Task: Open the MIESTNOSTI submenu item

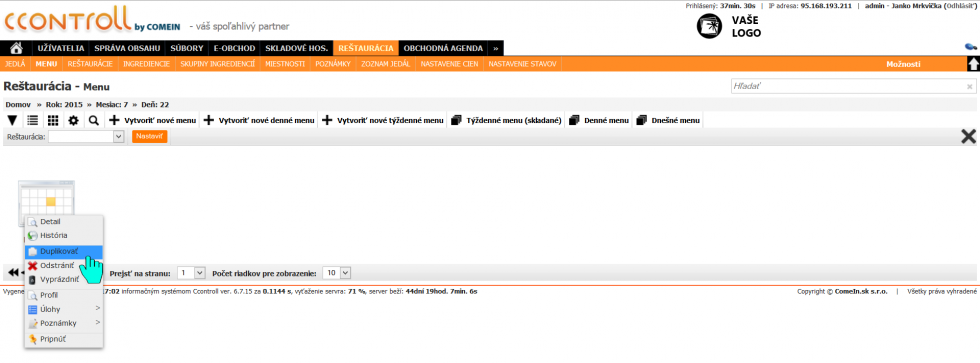Action: click(285, 64)
